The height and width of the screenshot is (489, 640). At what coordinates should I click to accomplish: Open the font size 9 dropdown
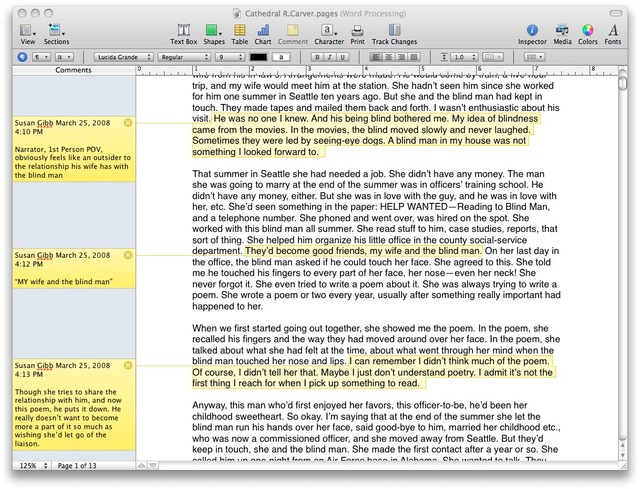tap(230, 57)
